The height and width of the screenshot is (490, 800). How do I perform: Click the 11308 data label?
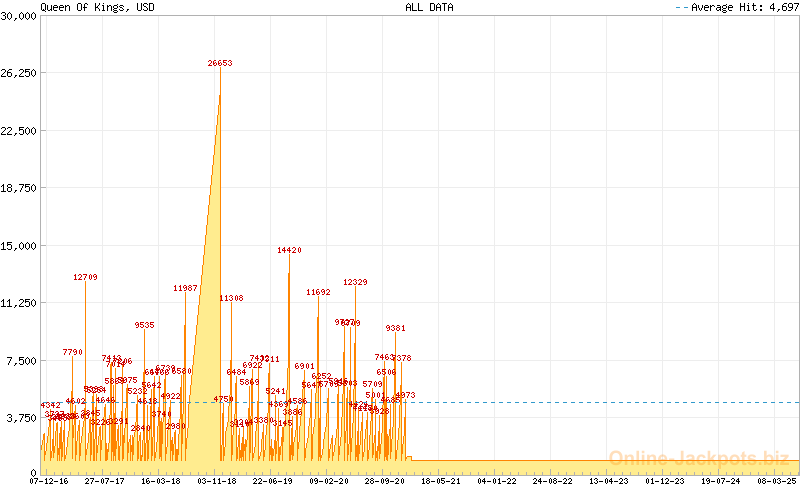tap(231, 298)
